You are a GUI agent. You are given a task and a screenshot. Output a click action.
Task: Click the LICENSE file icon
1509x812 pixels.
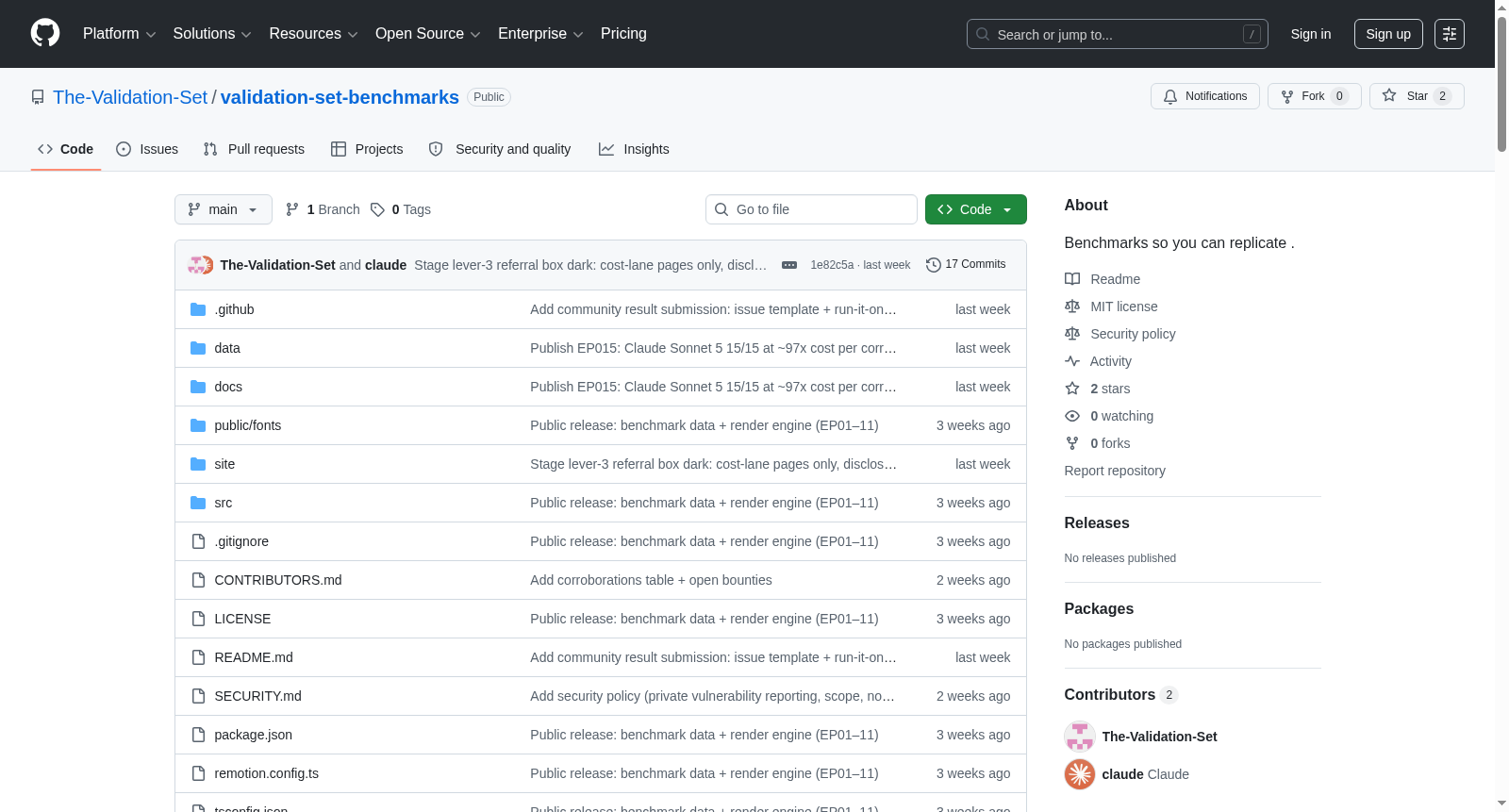pyautogui.click(x=198, y=619)
